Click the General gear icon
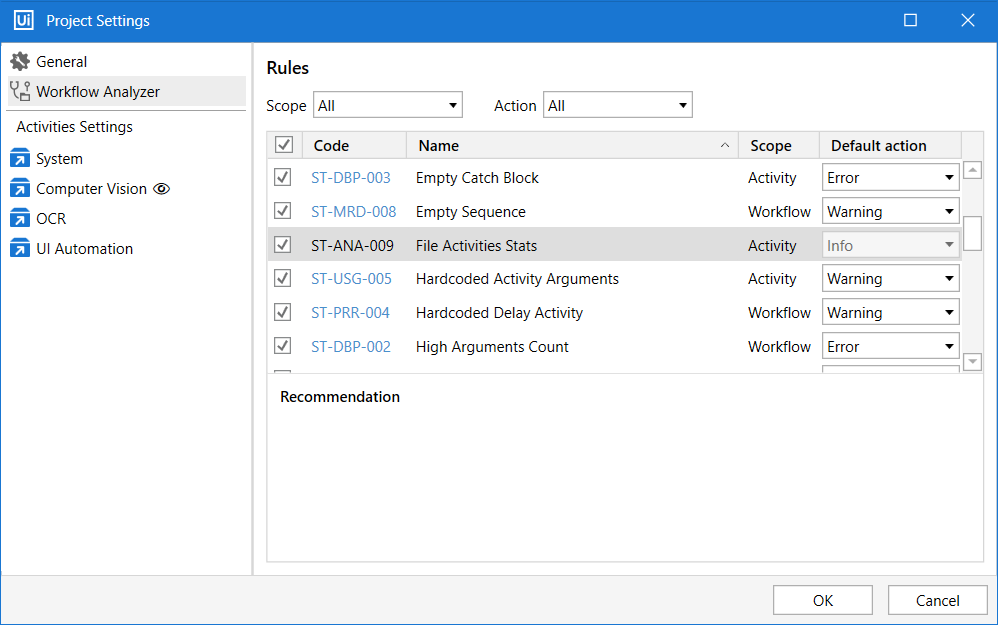Viewport: 998px width, 625px height. click(20, 62)
